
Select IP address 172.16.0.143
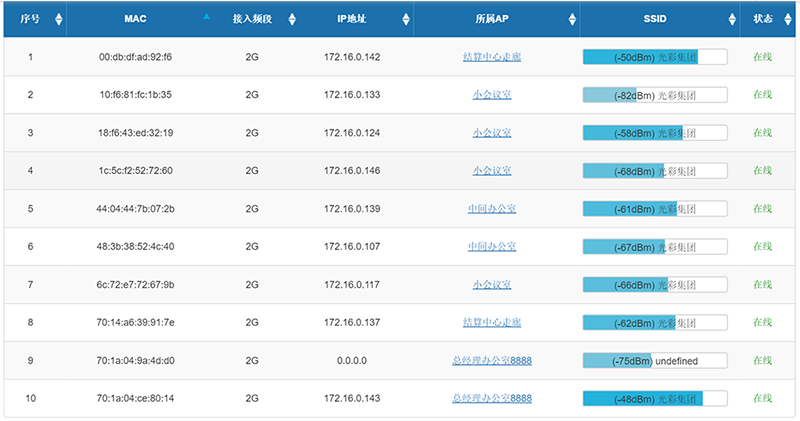pyautogui.click(x=352, y=398)
